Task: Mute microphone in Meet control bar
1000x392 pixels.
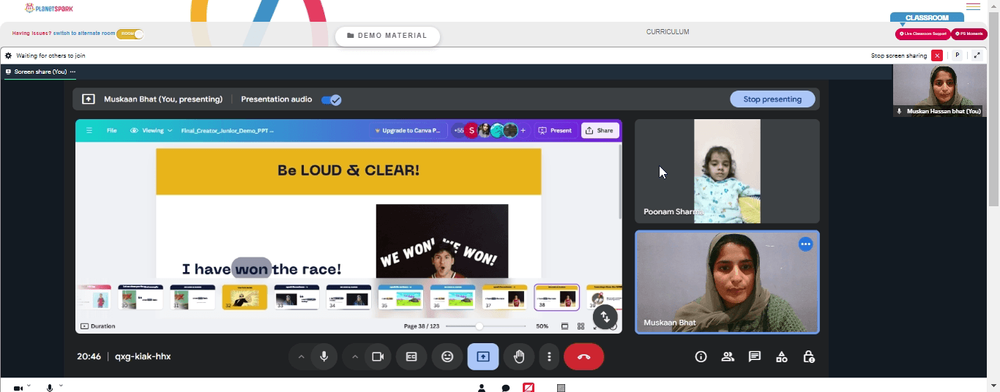Action: coord(323,356)
